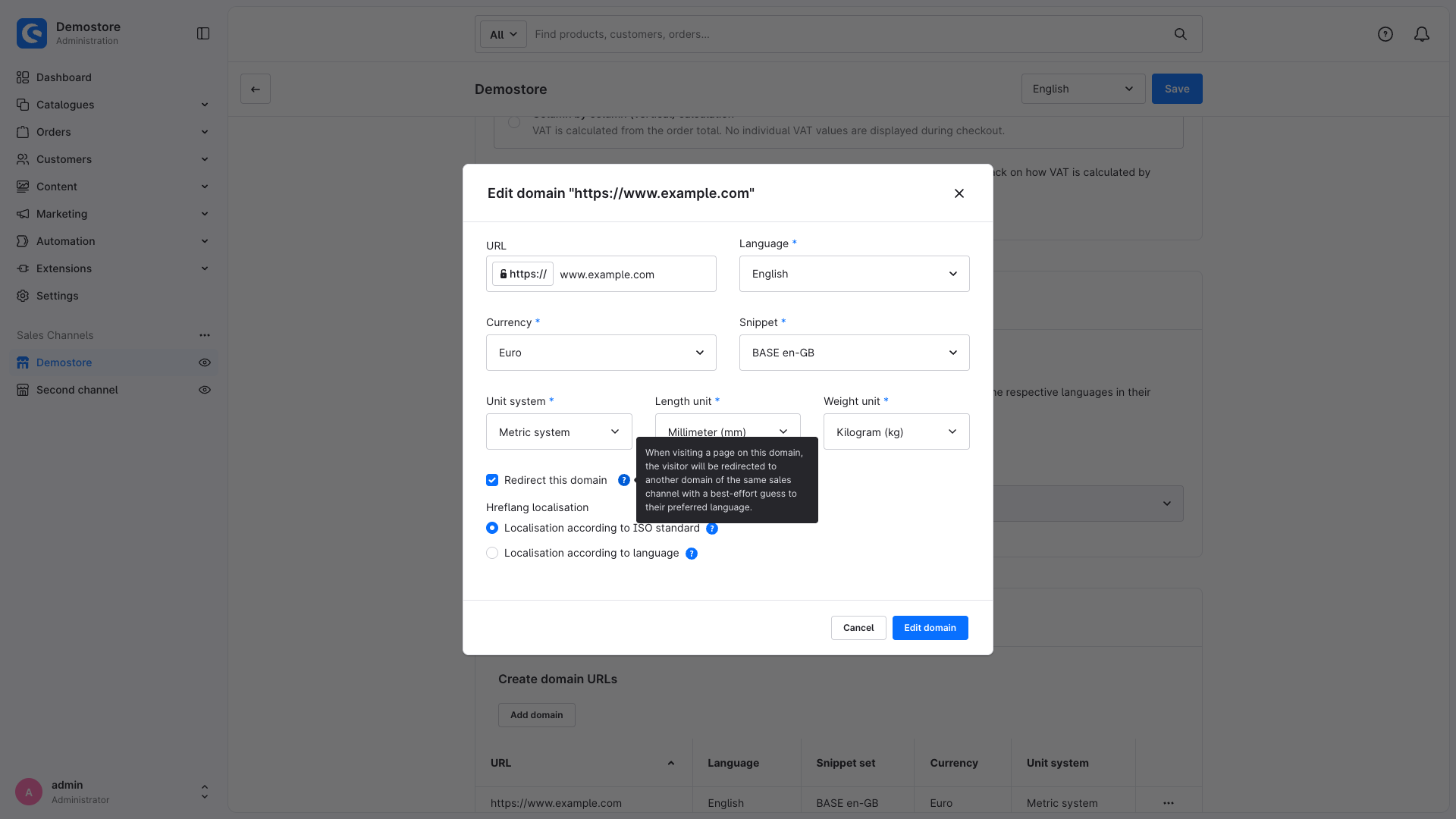Open the Unit system dropdown
The width and height of the screenshot is (1456, 819).
click(x=559, y=431)
